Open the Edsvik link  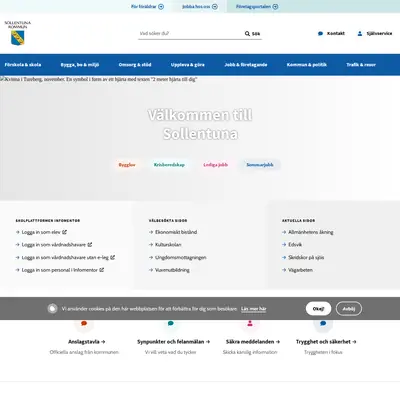(295, 244)
